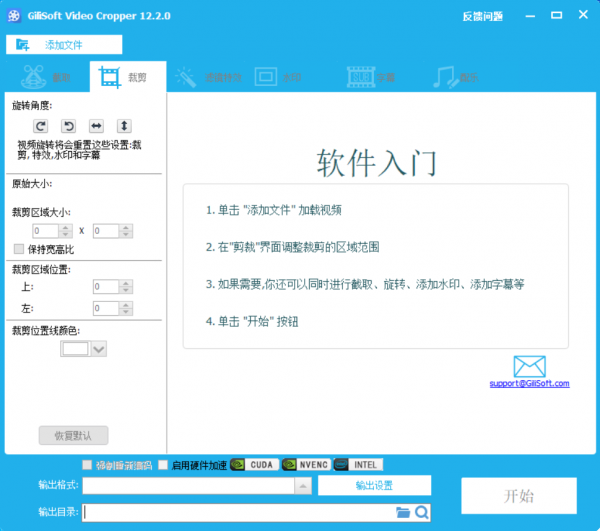Decrease crop height with down arrow
The height and width of the screenshot is (531, 600).
coord(126,234)
